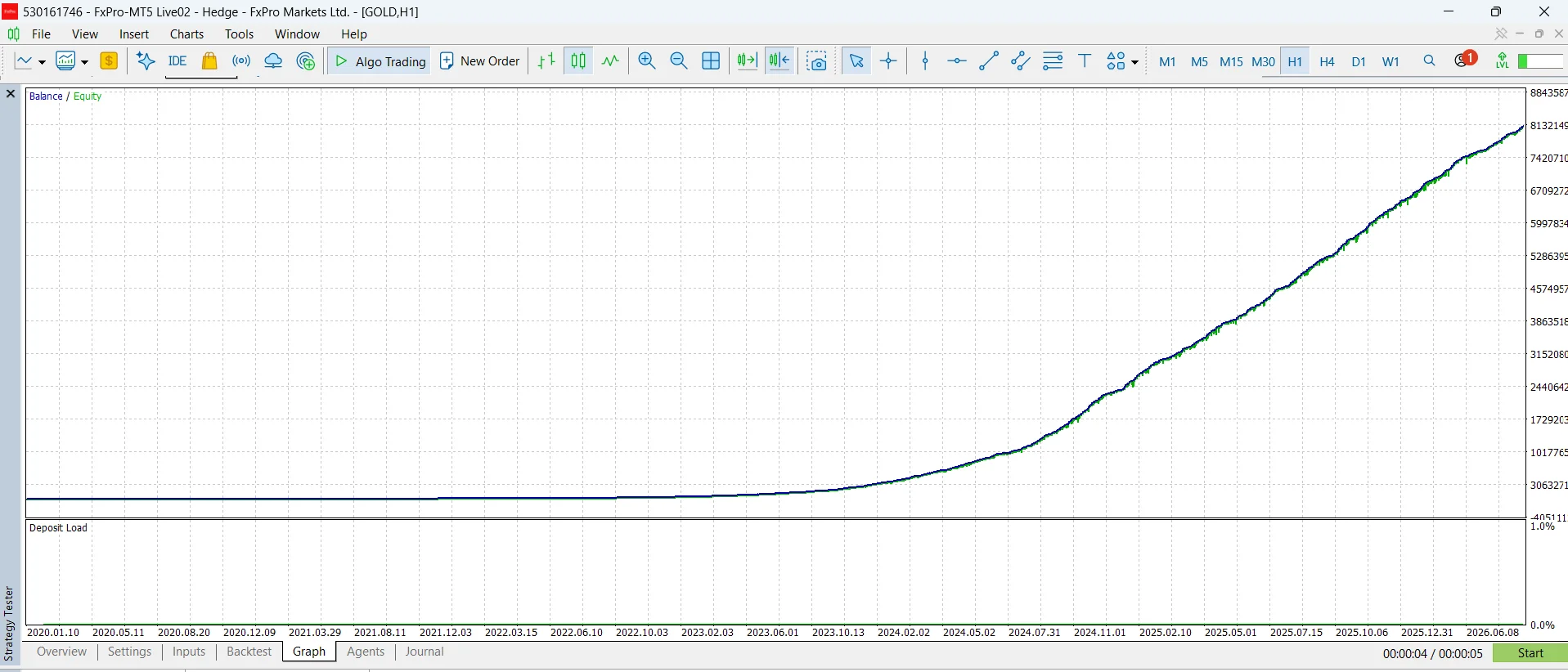Take a chart screenshot with camera icon

point(816,61)
